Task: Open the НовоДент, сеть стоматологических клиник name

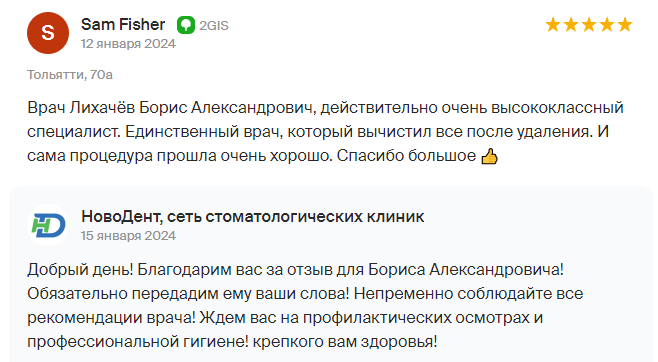Action: coord(253,217)
